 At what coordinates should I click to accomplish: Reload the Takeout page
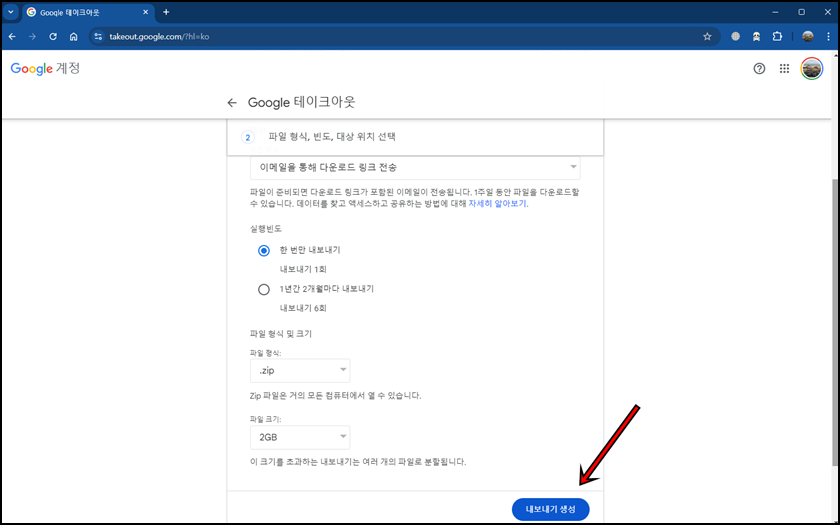pos(52,36)
